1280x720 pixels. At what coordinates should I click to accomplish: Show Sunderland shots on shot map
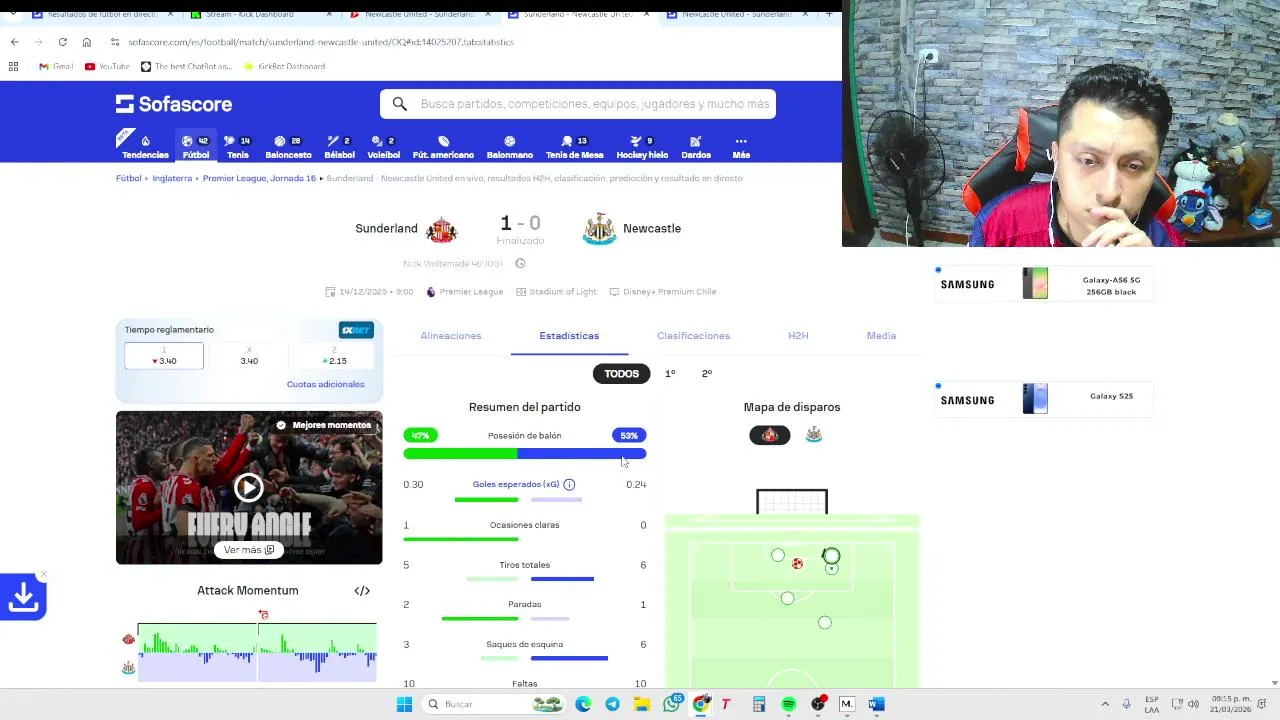tap(770, 435)
